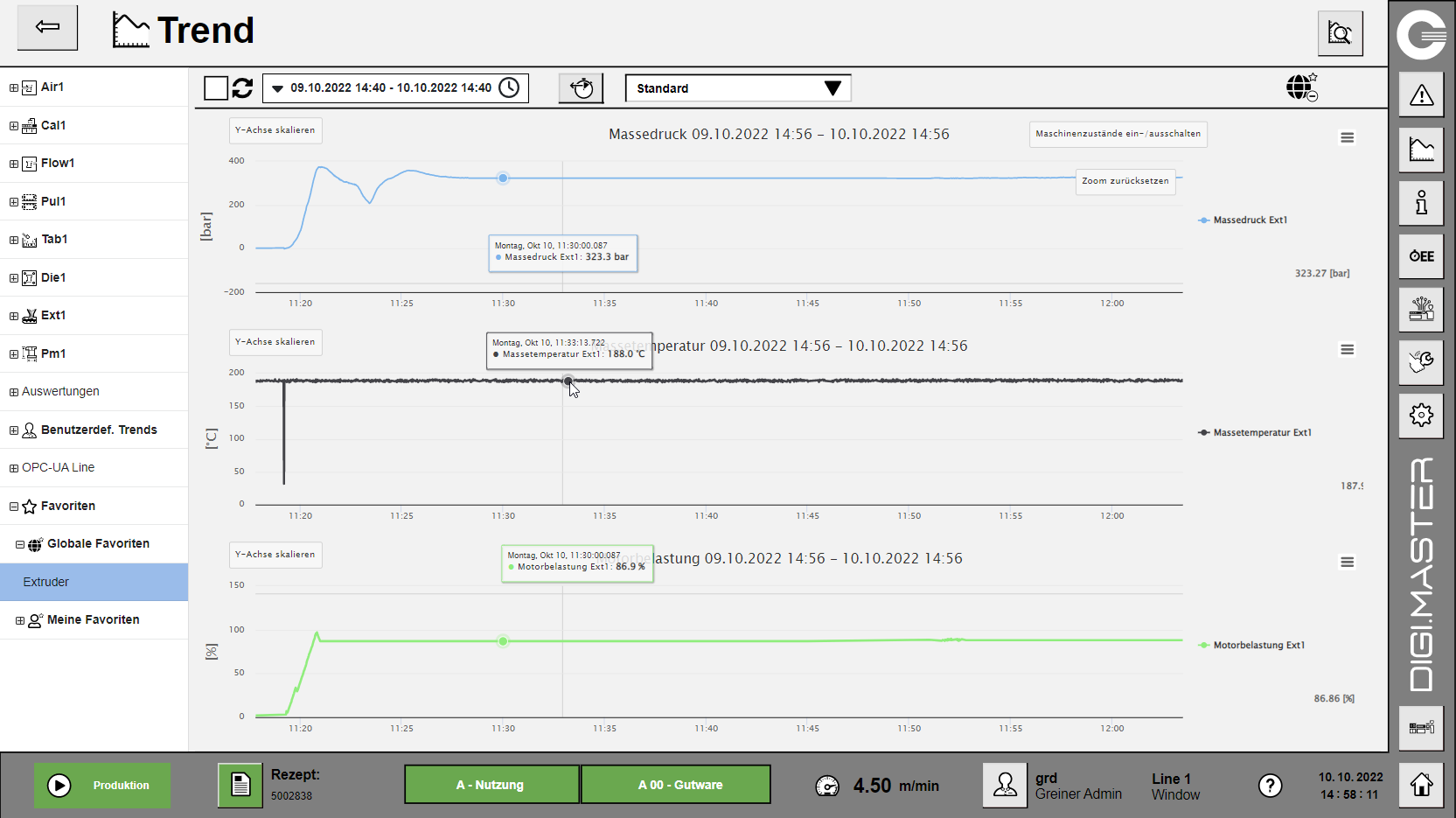1456x818 pixels.
Task: Open the information sidebar icon
Action: tap(1421, 203)
